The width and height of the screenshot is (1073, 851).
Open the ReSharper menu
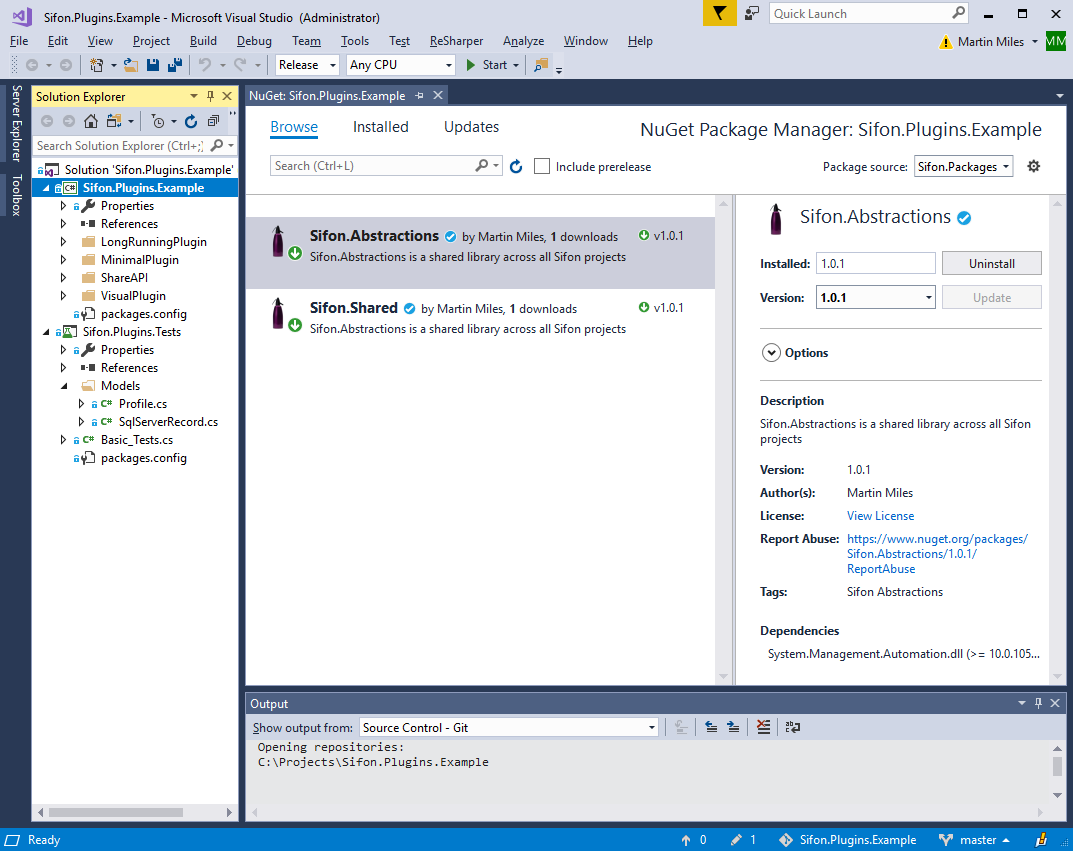(456, 41)
